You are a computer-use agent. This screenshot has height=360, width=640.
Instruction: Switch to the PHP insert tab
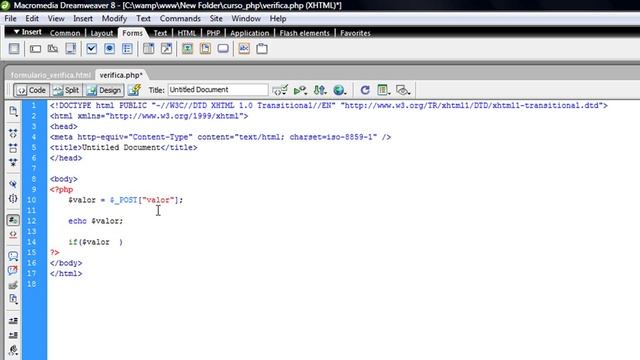point(213,33)
